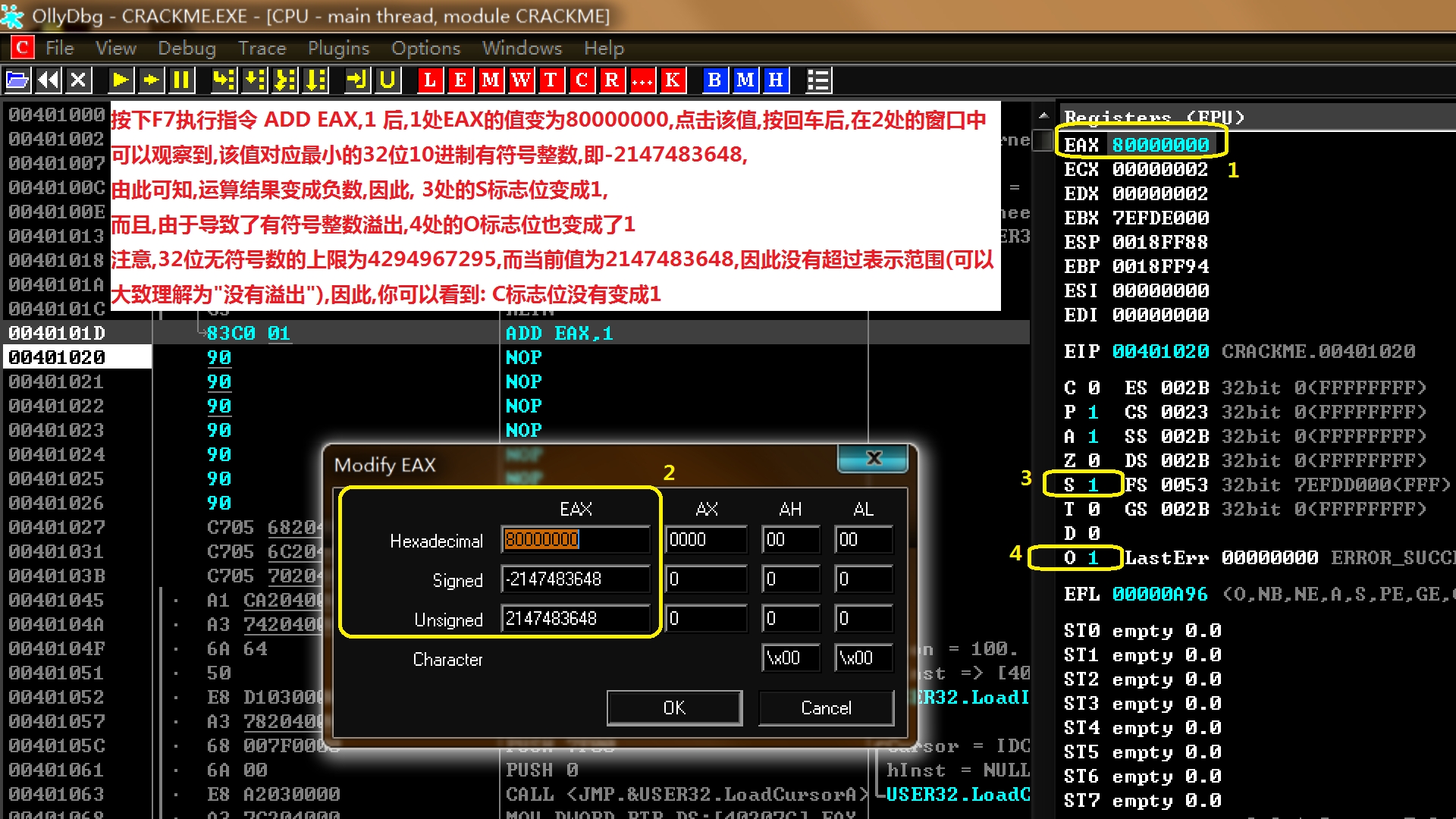This screenshot has height=819, width=1456.
Task: Click the Hexadecimal EAX input field
Action: point(575,539)
